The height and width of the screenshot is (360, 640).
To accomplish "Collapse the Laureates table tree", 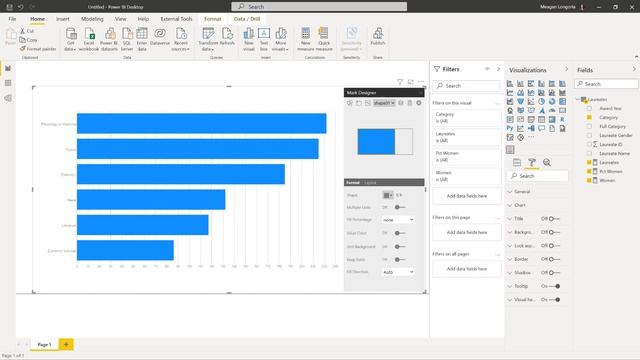I will tap(578, 100).
